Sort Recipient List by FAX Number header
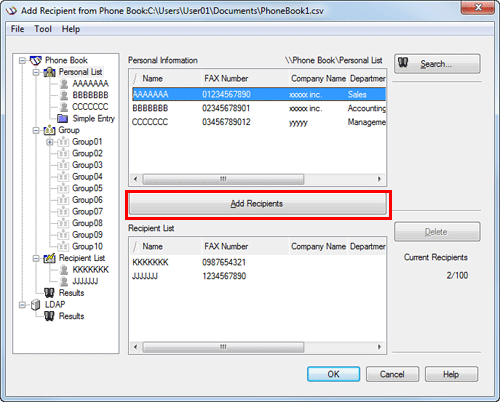 (245, 246)
